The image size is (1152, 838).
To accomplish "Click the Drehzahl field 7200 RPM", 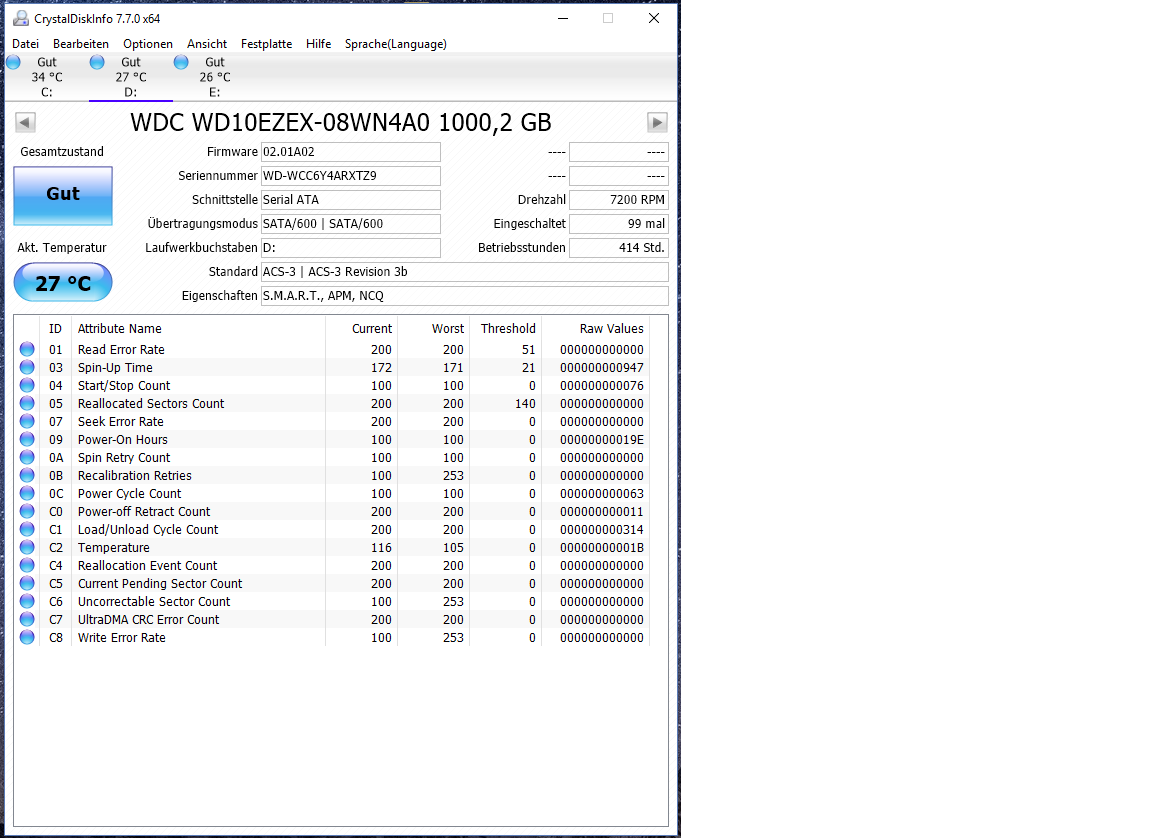I will point(619,200).
